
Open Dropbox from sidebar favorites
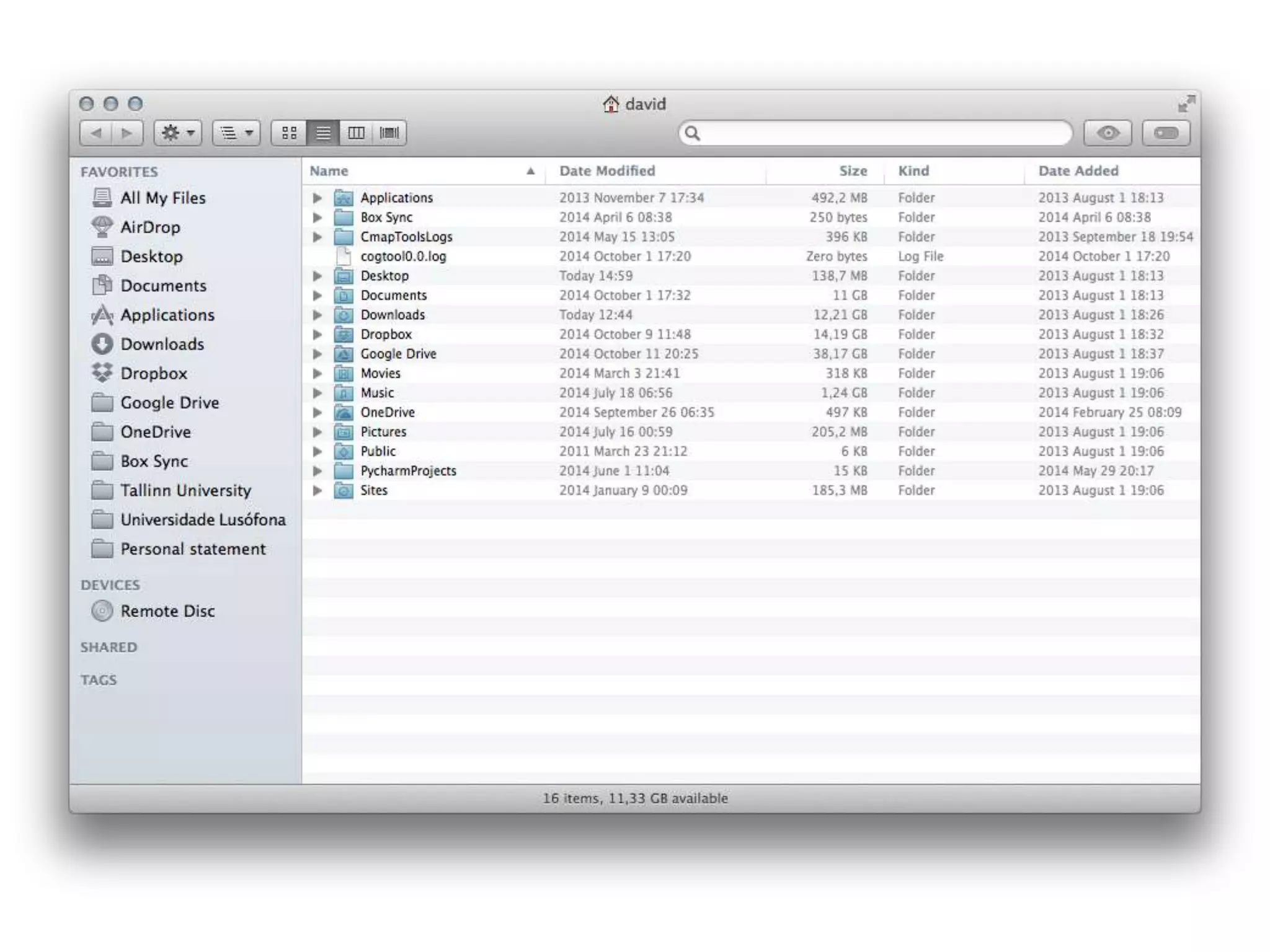153,373
